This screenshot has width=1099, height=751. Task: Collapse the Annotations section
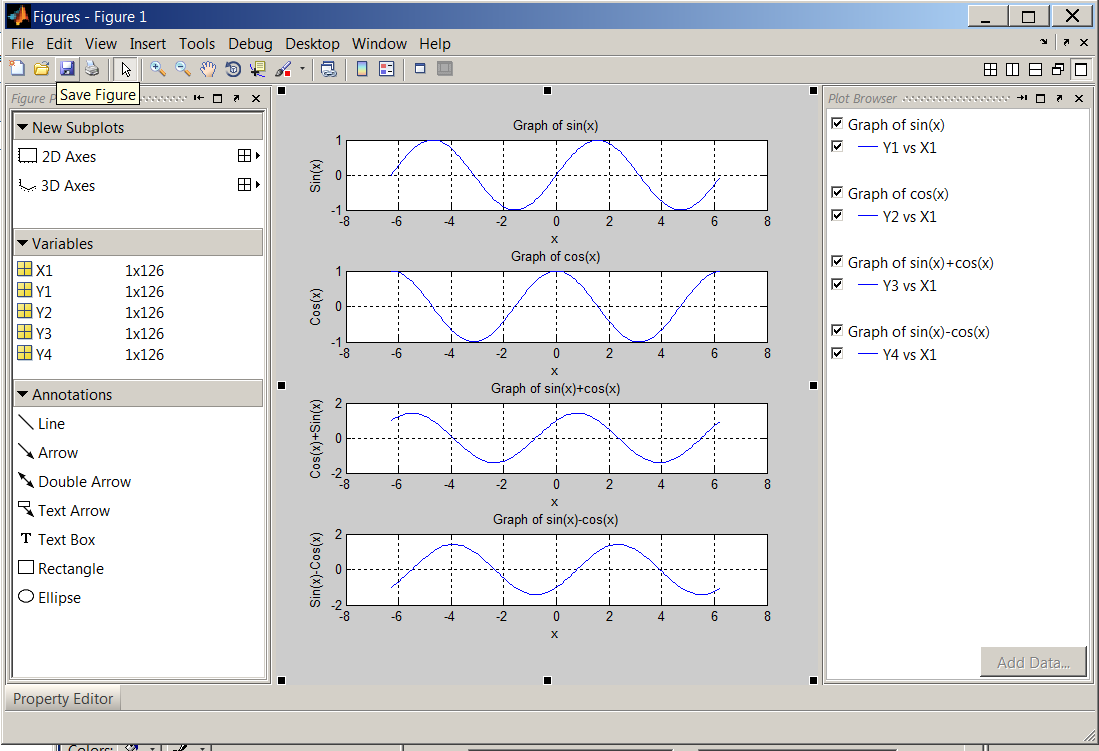pyautogui.click(x=24, y=394)
